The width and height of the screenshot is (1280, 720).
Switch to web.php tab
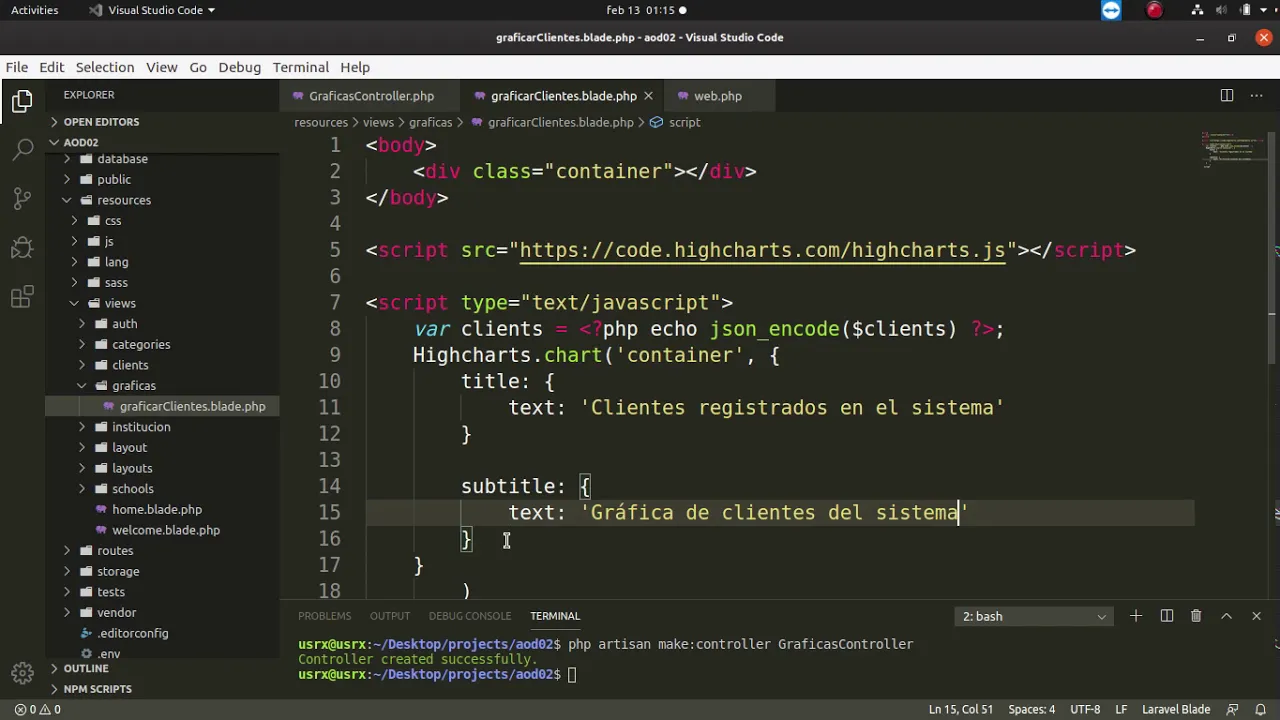click(x=718, y=96)
